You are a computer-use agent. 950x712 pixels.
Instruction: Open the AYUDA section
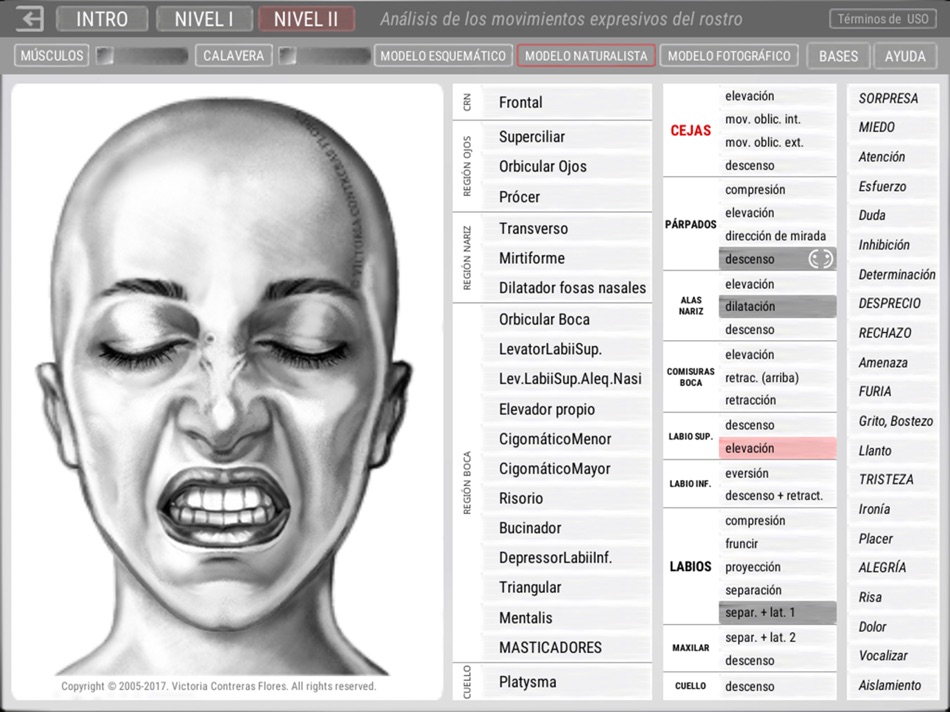[905, 56]
